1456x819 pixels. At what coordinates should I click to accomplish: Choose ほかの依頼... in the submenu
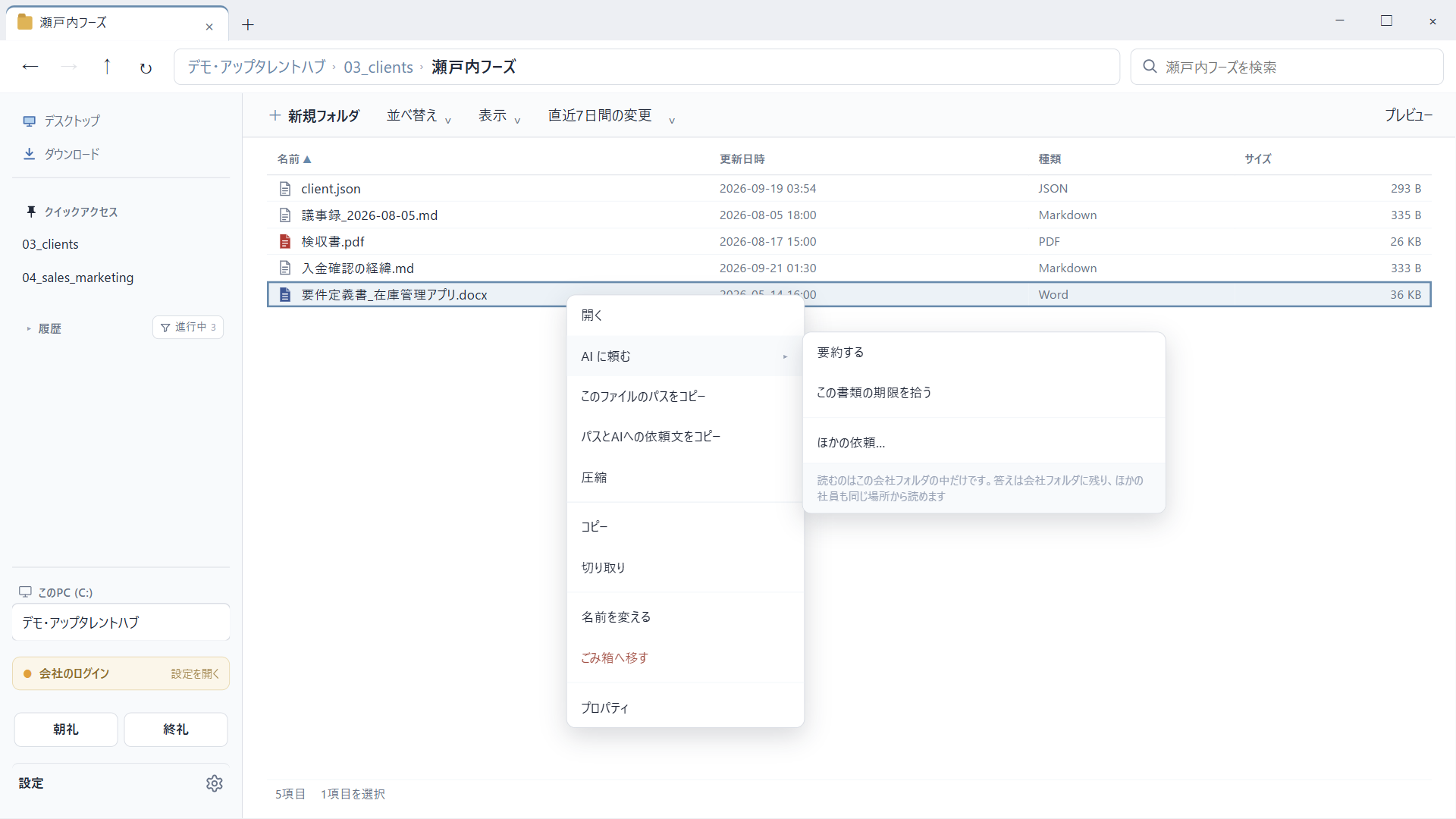point(984,443)
